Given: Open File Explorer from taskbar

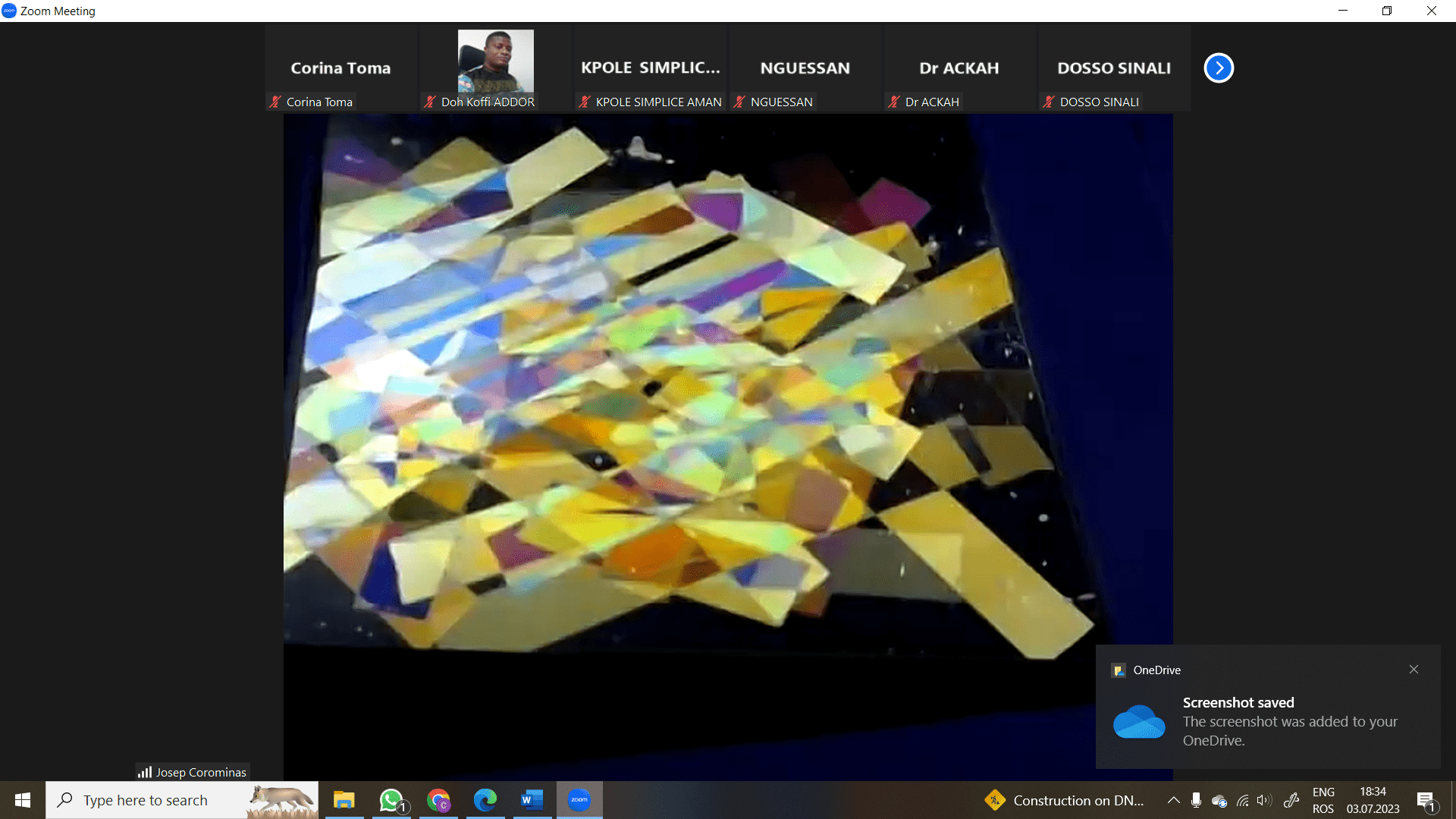Looking at the screenshot, I should 344,800.
